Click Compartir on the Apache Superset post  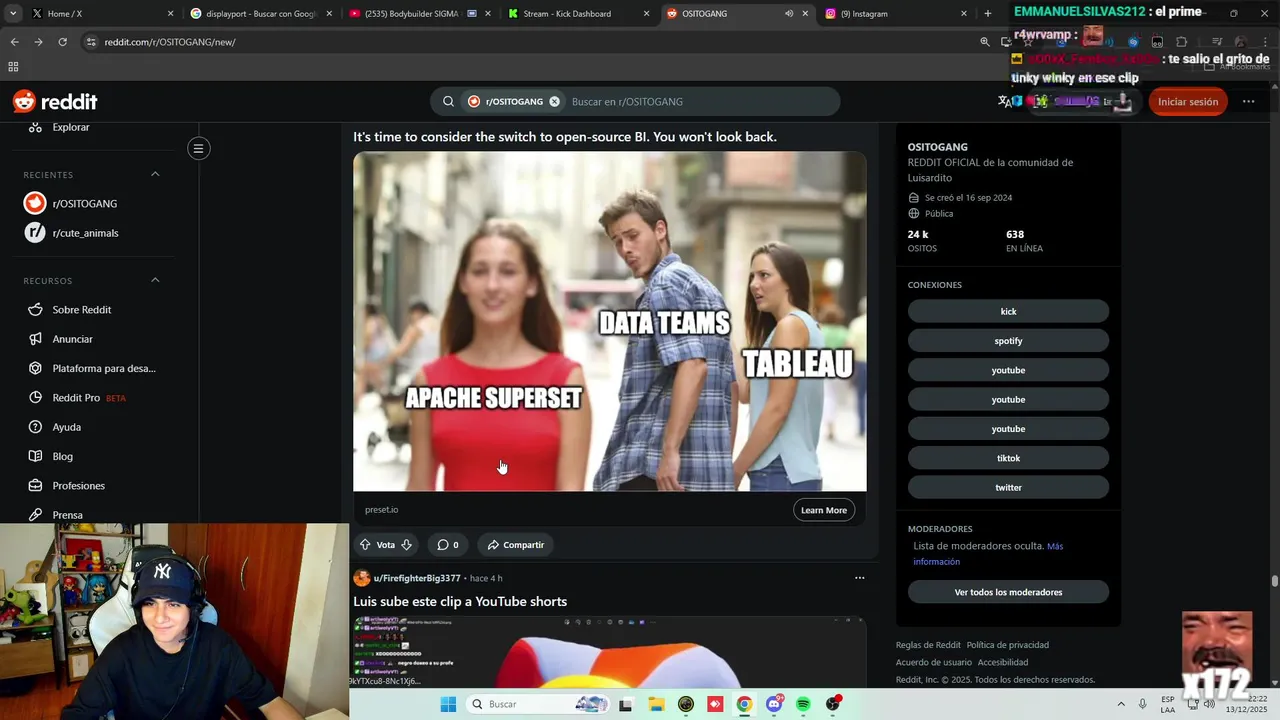coord(515,545)
